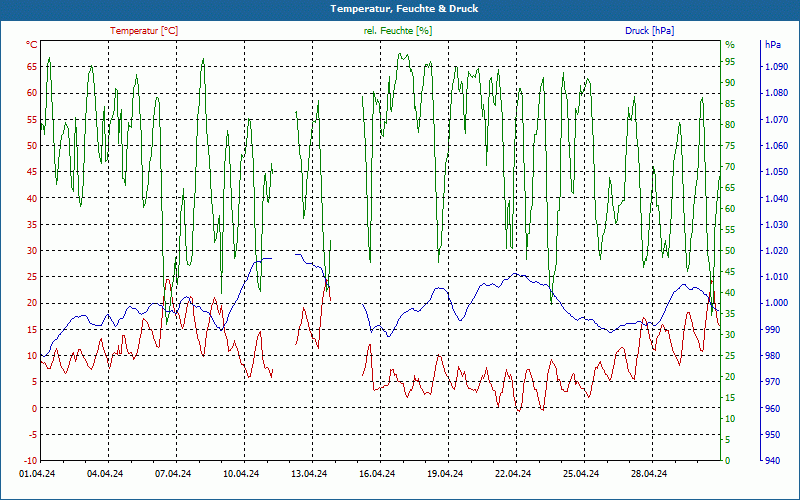
Task: Click the 1.090 tick on pressure axis
Action: tap(777, 67)
